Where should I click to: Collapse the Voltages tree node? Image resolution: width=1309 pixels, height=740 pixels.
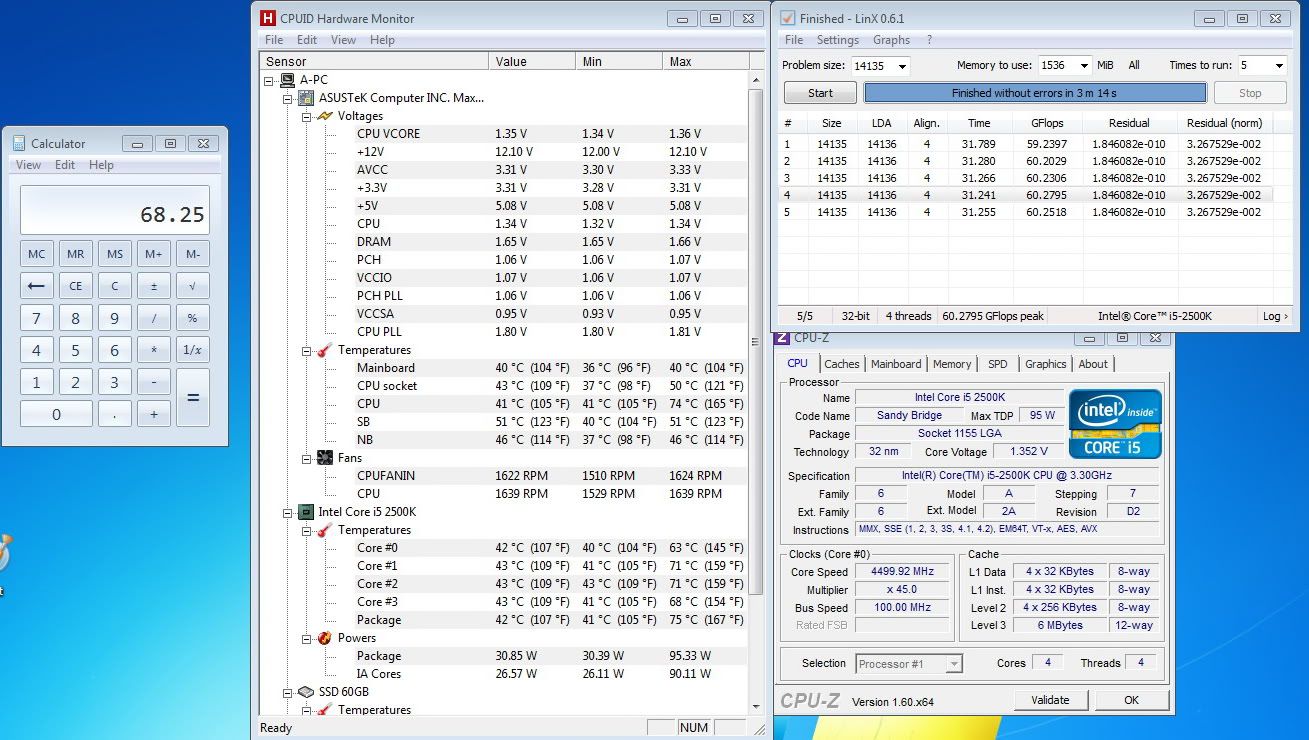(x=307, y=116)
